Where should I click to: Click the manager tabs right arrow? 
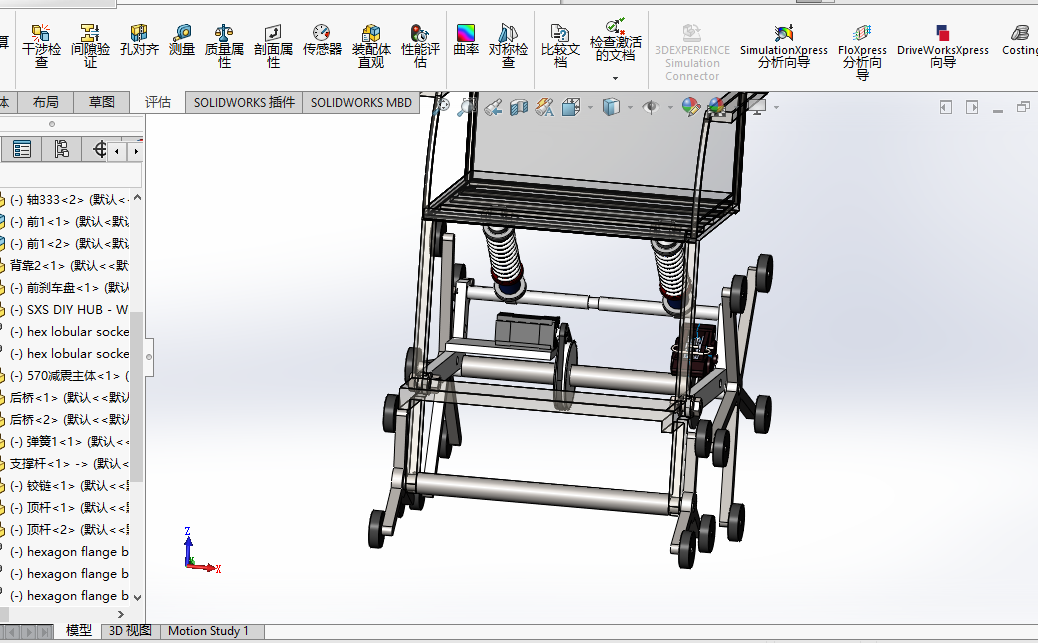pyautogui.click(x=136, y=152)
